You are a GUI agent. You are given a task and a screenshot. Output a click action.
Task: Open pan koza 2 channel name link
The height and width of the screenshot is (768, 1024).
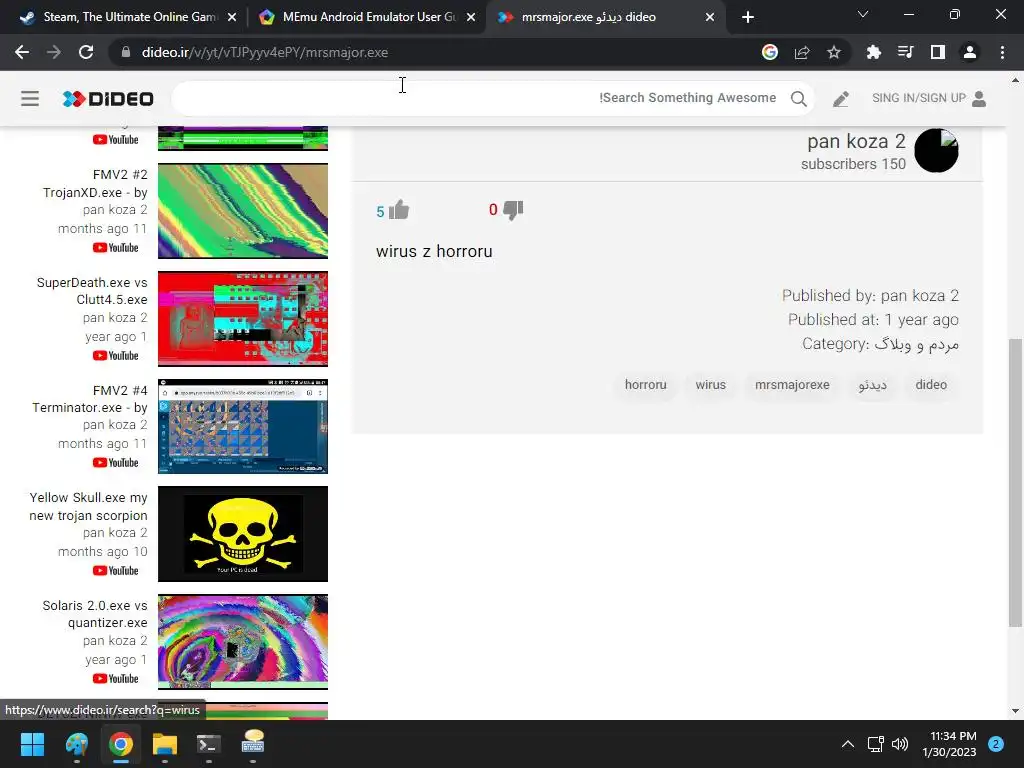[x=856, y=141]
